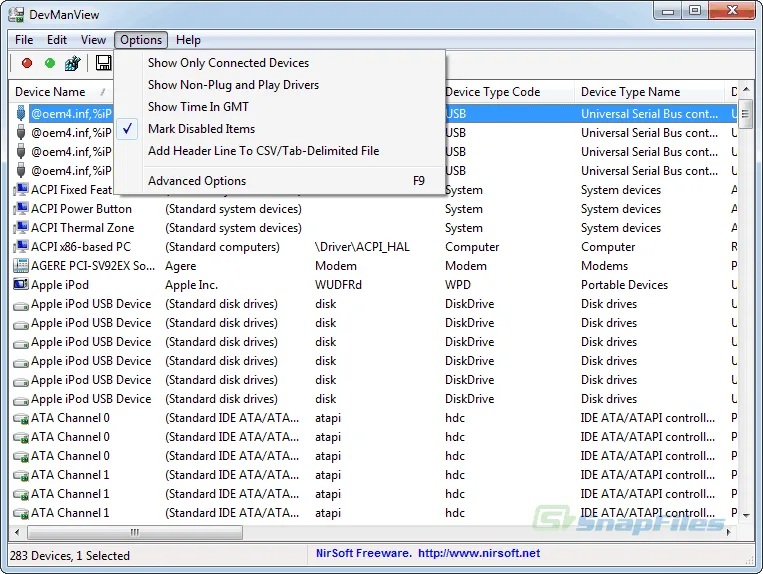Screen dimensions: 763x574
Task: Click the red Disable Selected Devices icon
Action: coord(27,63)
